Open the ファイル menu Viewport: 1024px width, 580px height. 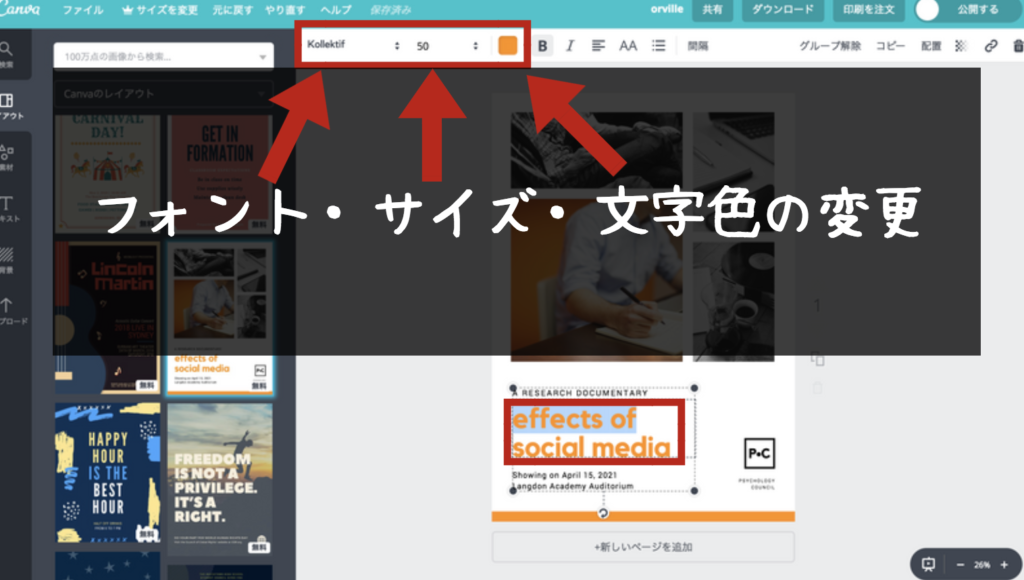(x=83, y=10)
